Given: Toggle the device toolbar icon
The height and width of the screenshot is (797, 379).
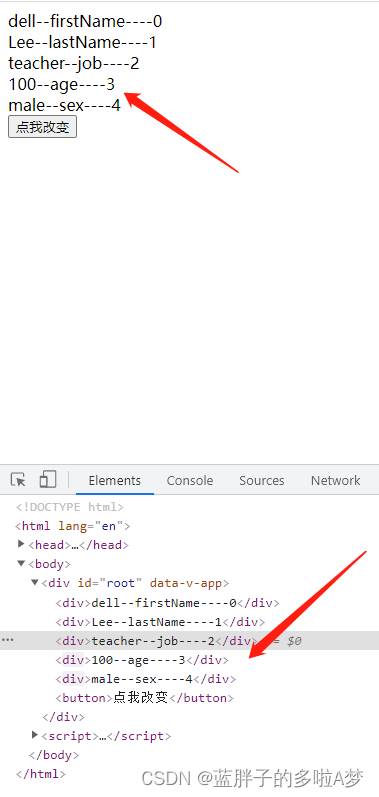Looking at the screenshot, I should (48, 480).
